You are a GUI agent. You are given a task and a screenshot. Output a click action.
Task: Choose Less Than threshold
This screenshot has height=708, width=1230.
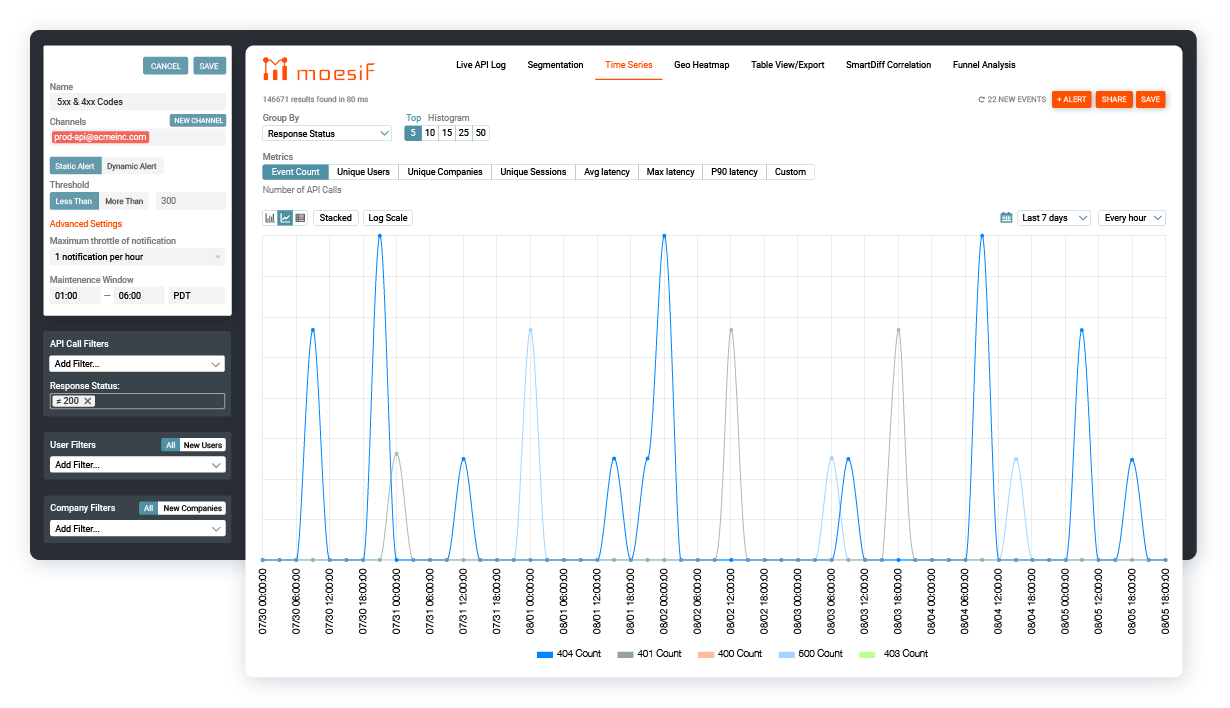click(x=74, y=201)
